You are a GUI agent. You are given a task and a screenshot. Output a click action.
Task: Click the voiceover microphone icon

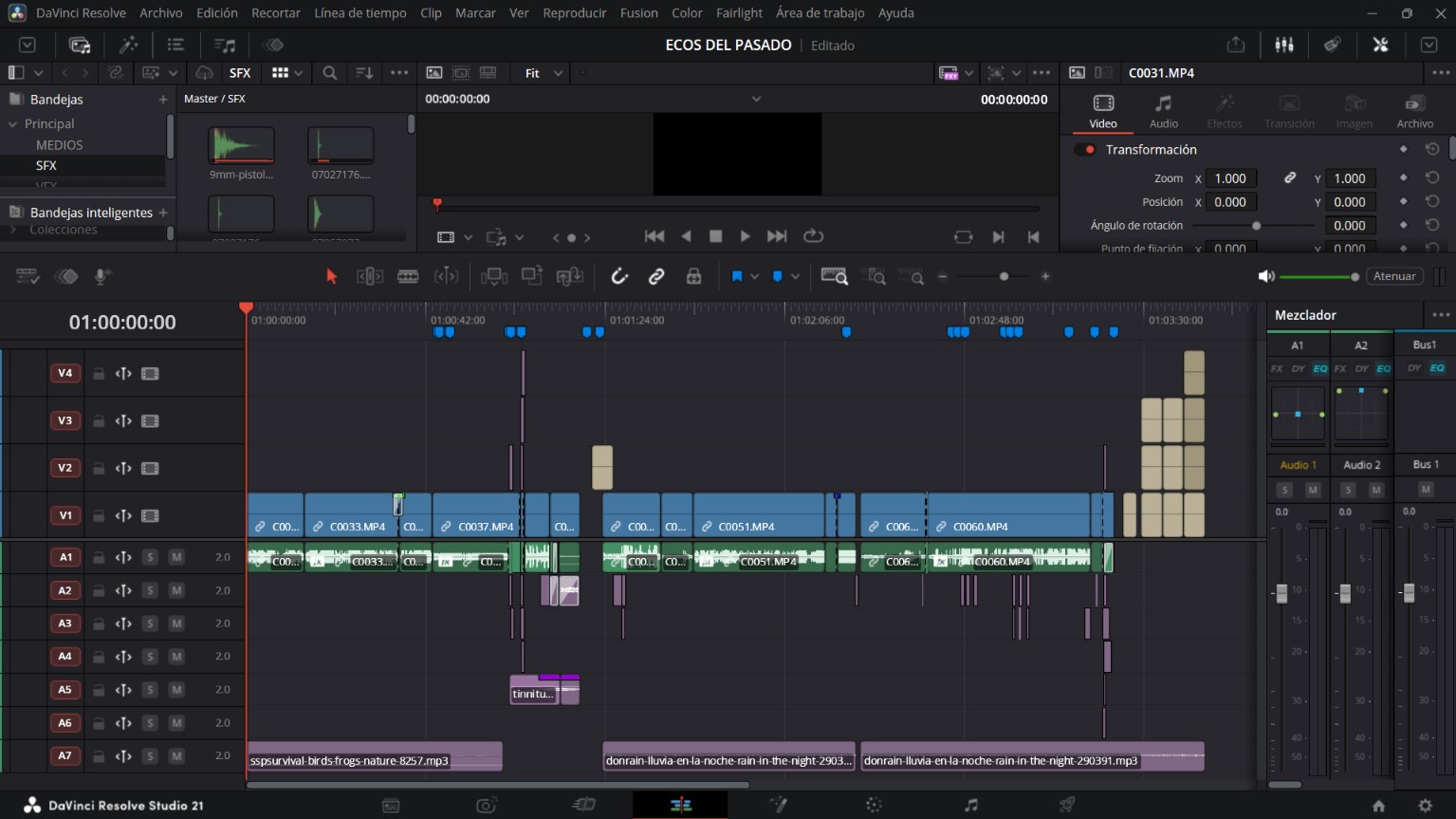102,276
